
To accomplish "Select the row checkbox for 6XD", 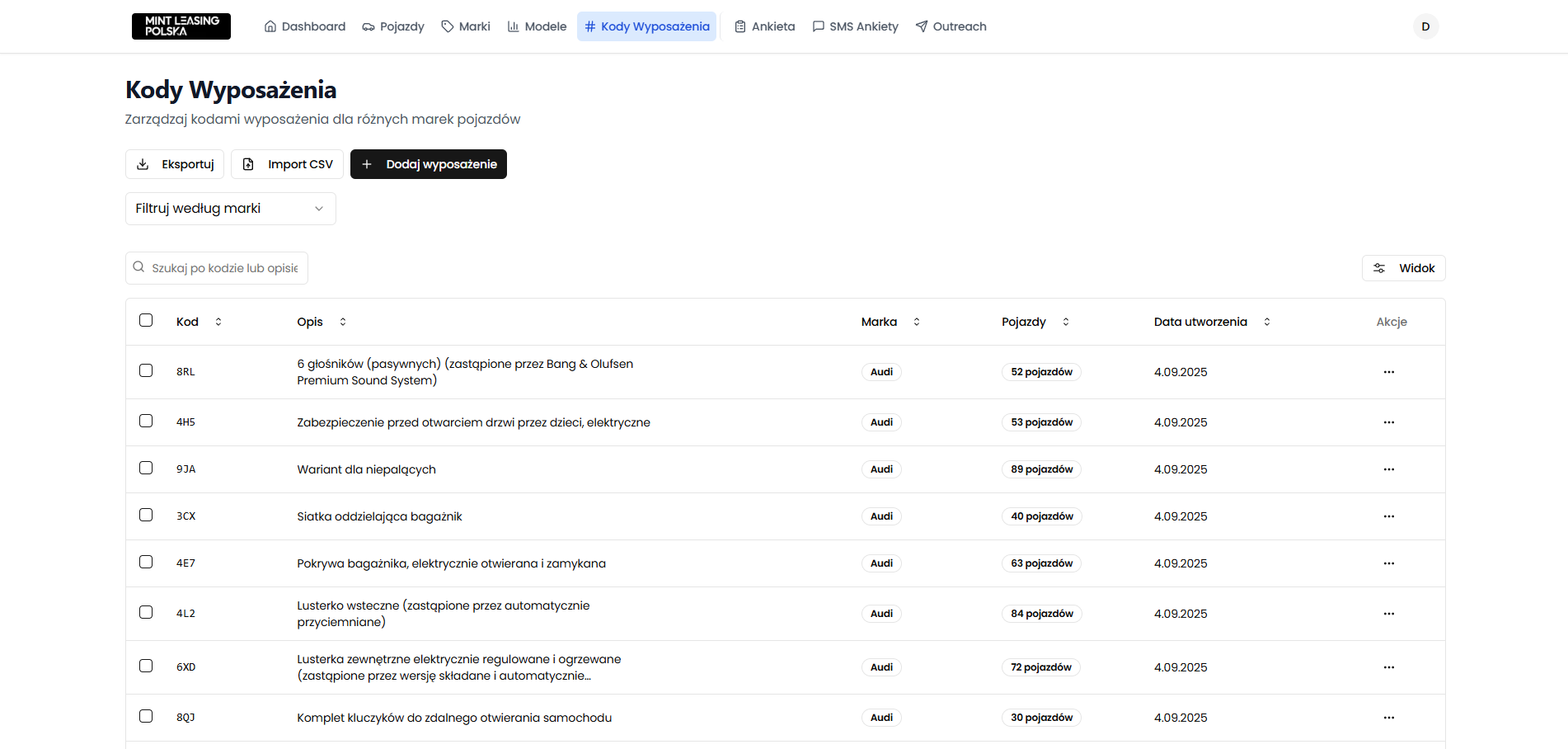I will pyautogui.click(x=146, y=666).
